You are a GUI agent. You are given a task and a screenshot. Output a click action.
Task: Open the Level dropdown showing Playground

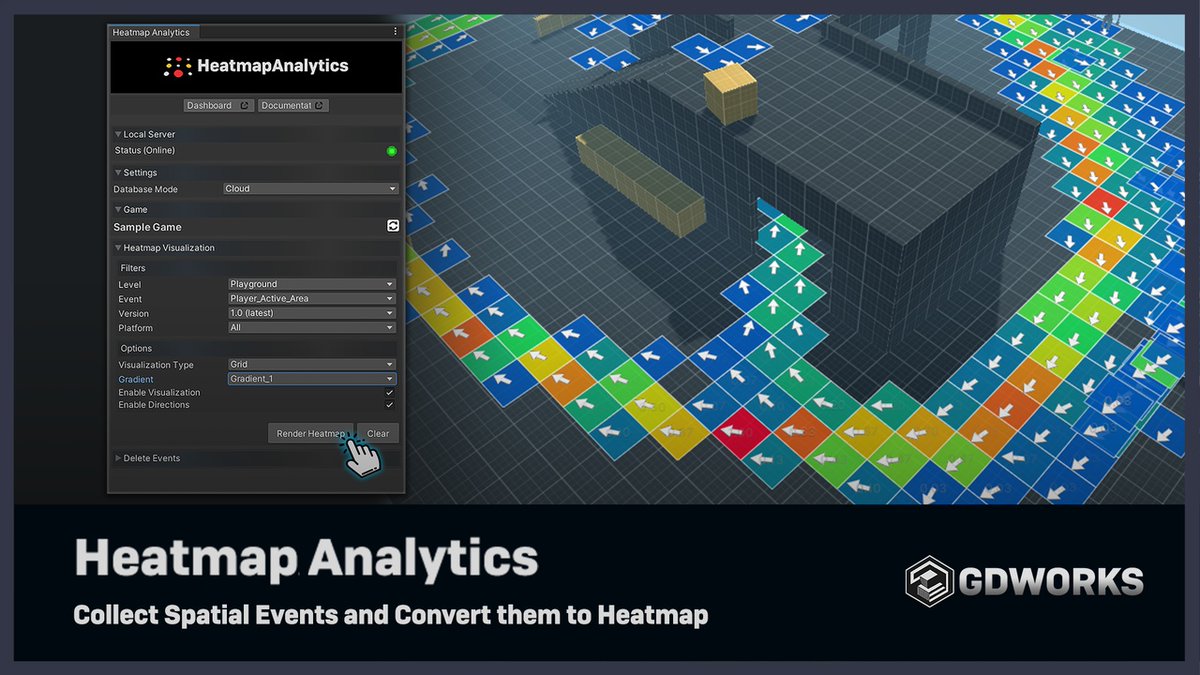312,284
